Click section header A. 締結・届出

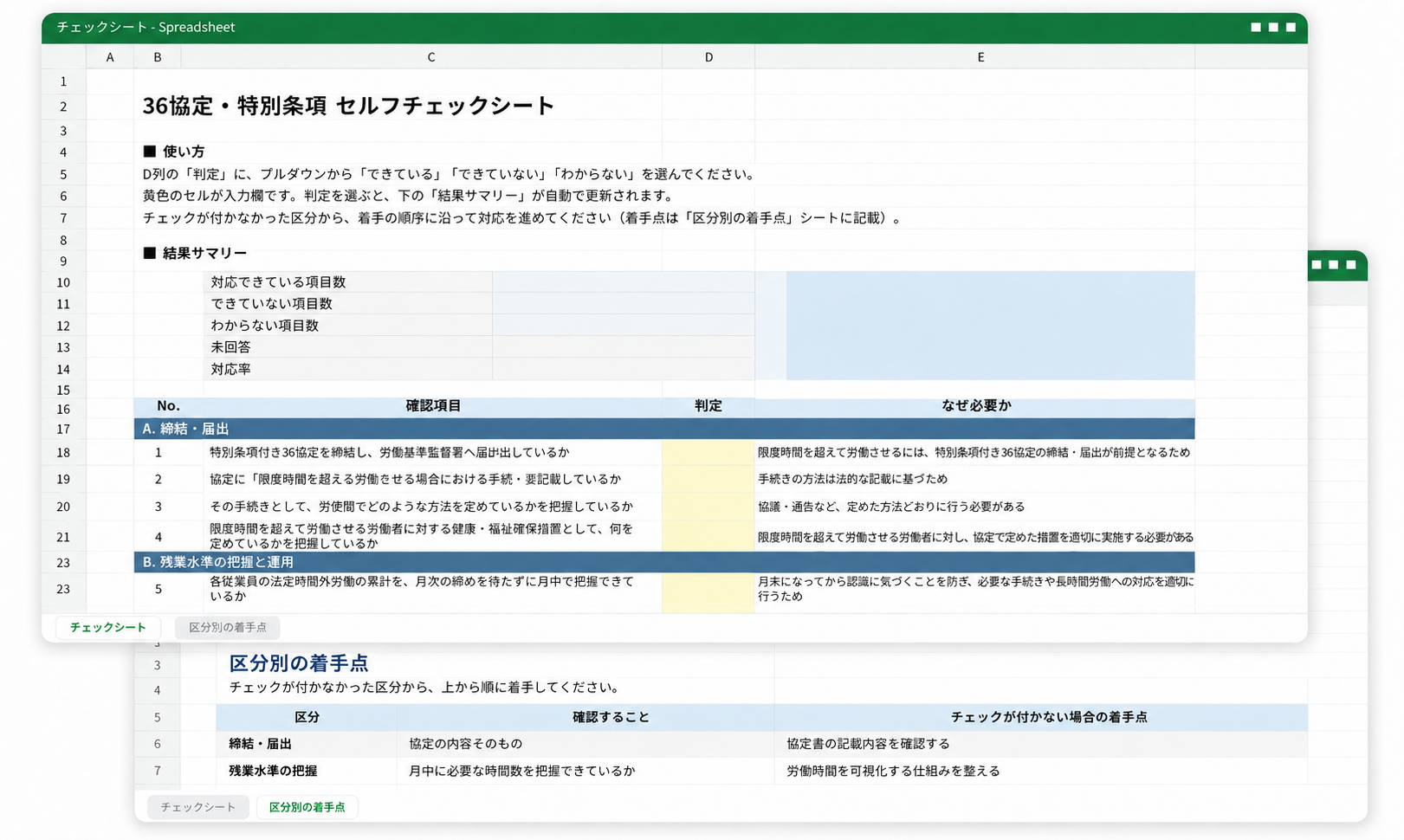[664, 429]
